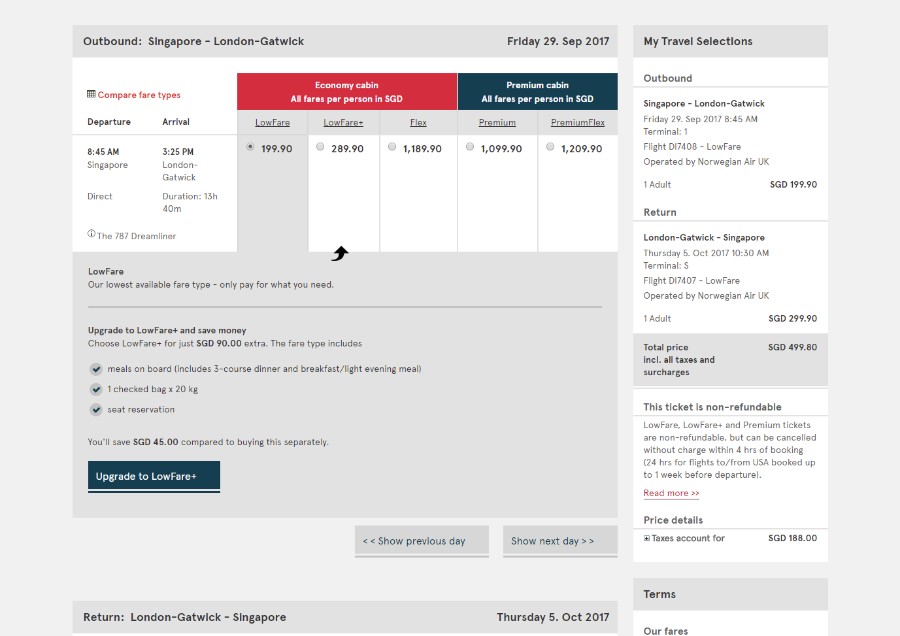The width and height of the screenshot is (900, 636).
Task: Click the Premium cabin header tab
Action: [x=538, y=91]
